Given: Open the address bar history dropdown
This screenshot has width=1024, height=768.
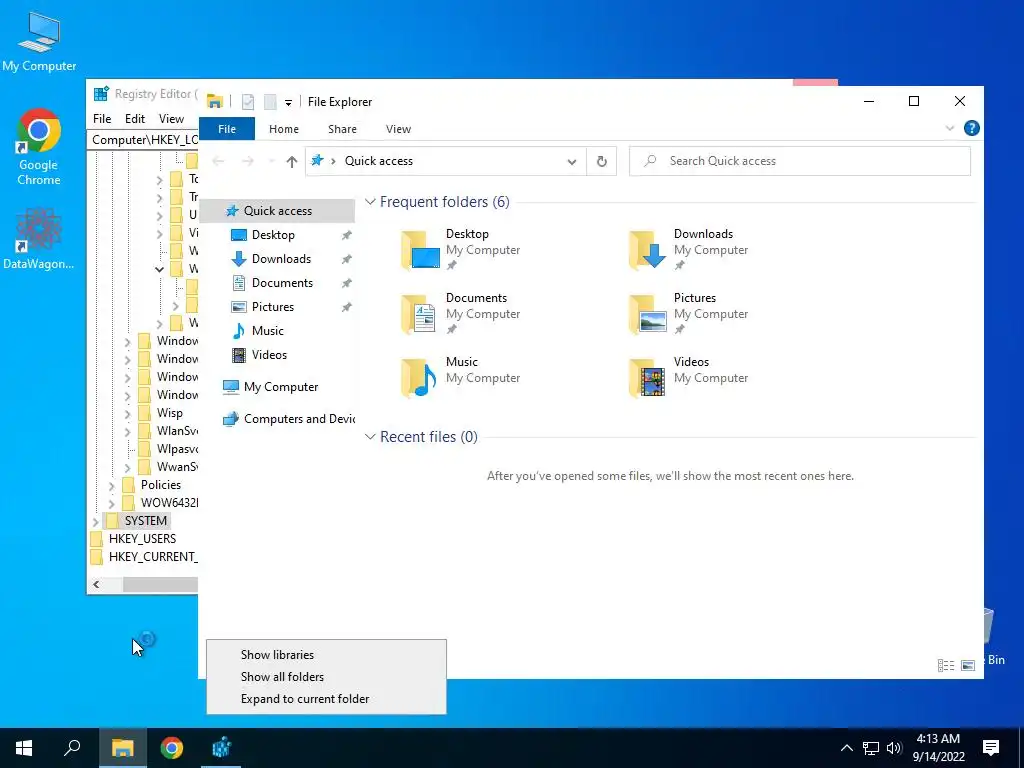Looking at the screenshot, I should click(571, 161).
